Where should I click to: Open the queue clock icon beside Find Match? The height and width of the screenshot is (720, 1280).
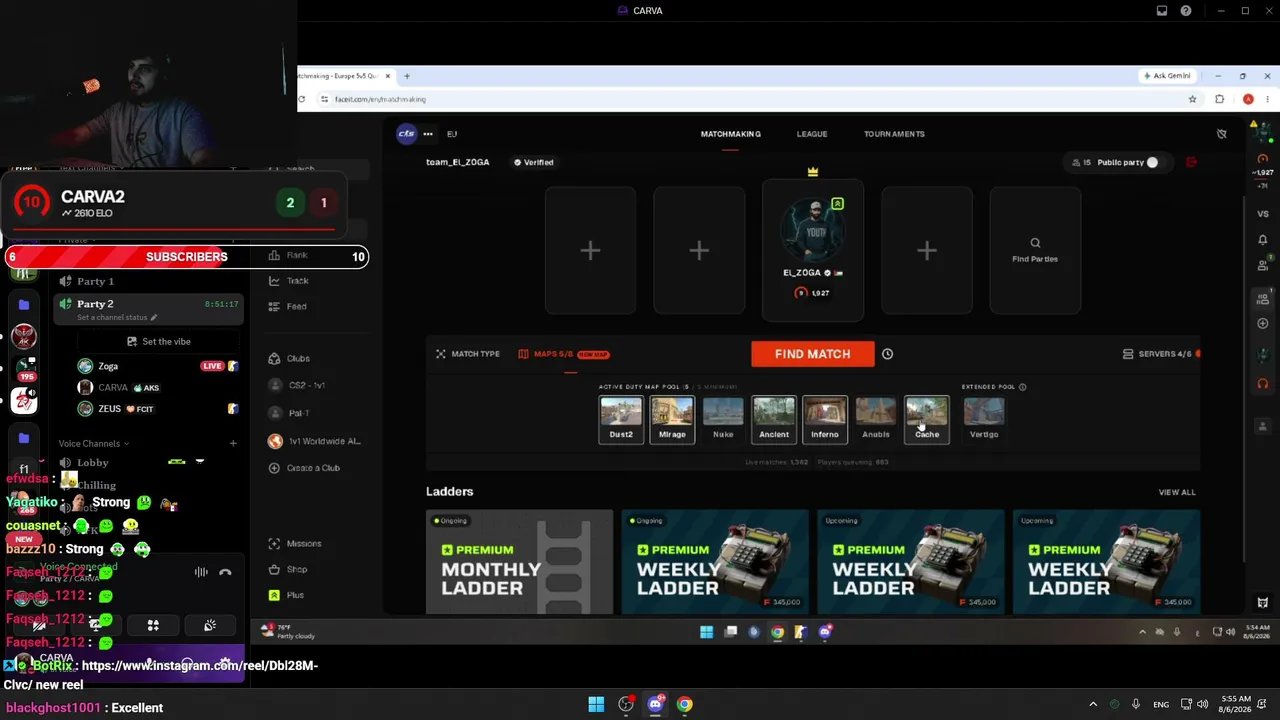click(x=887, y=354)
